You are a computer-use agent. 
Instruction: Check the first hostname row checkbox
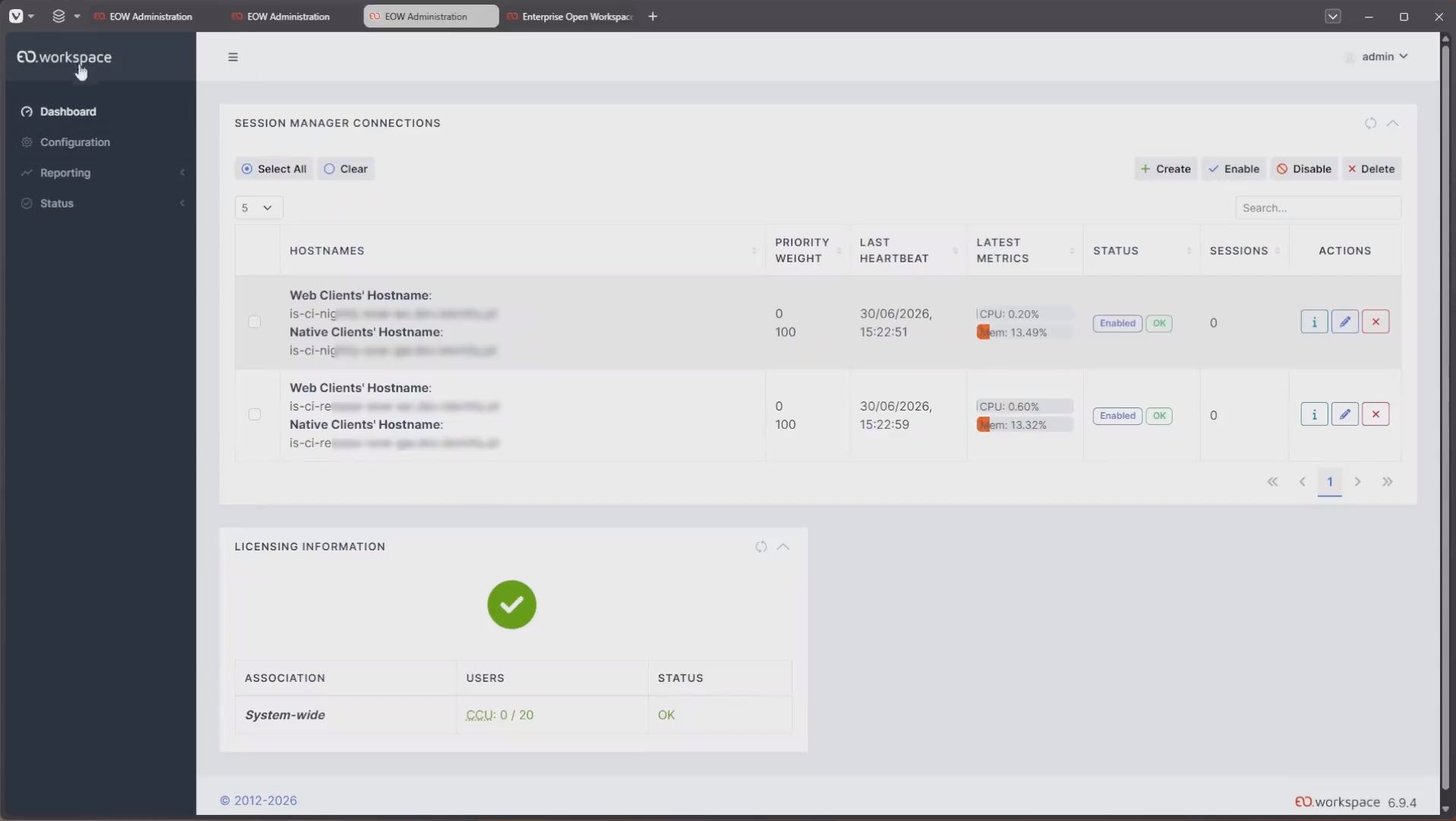255,322
